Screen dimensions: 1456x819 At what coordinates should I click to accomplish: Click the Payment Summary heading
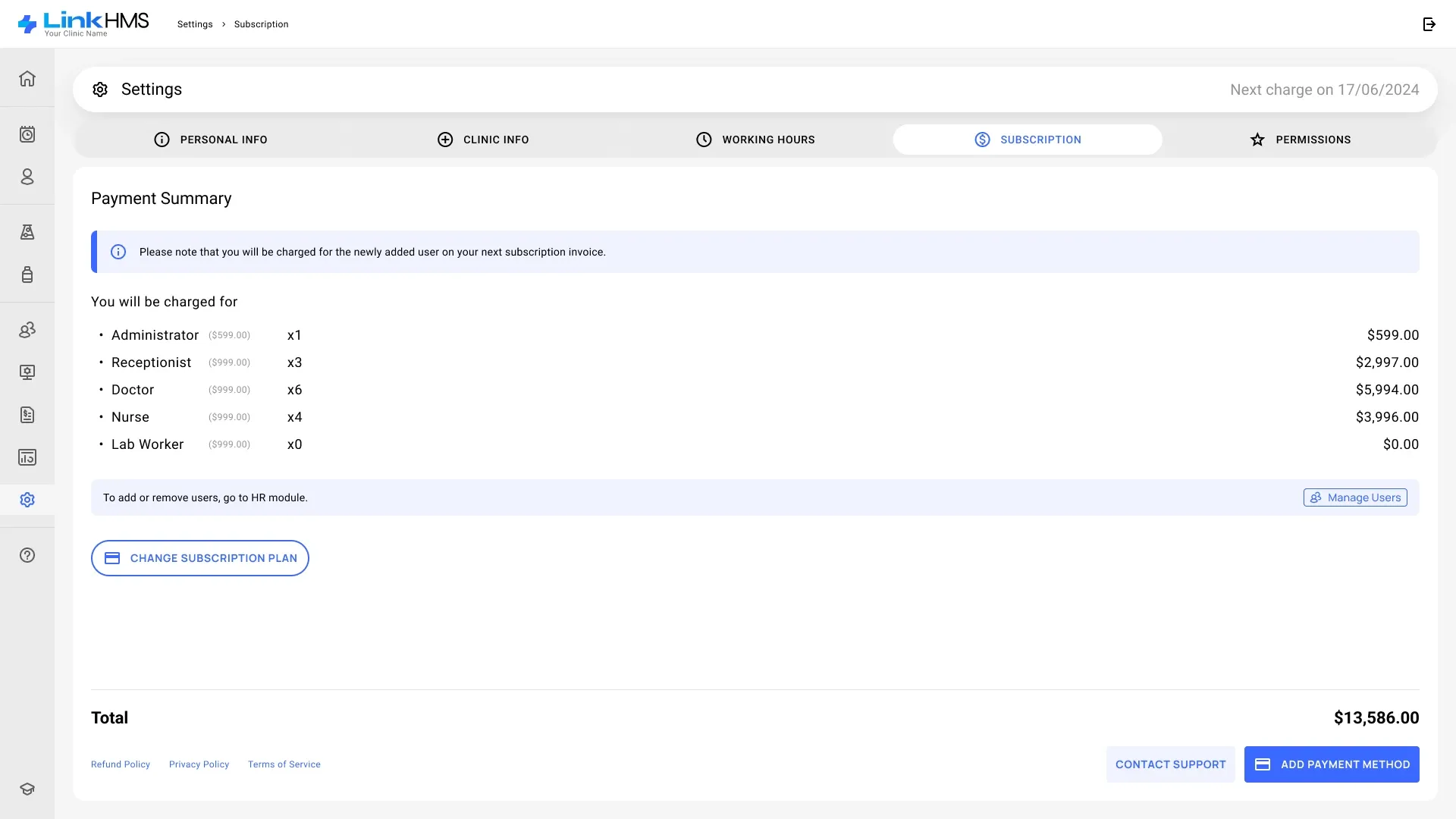(162, 199)
